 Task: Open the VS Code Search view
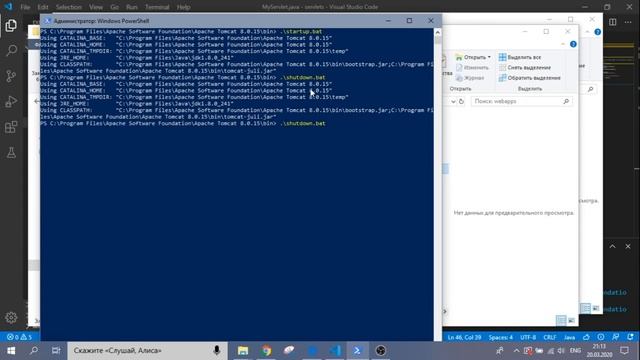pos(11,51)
